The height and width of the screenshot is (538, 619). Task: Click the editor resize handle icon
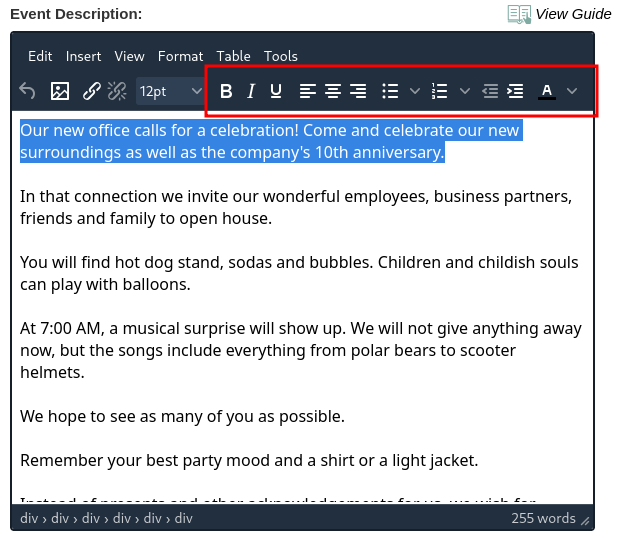click(x=585, y=521)
